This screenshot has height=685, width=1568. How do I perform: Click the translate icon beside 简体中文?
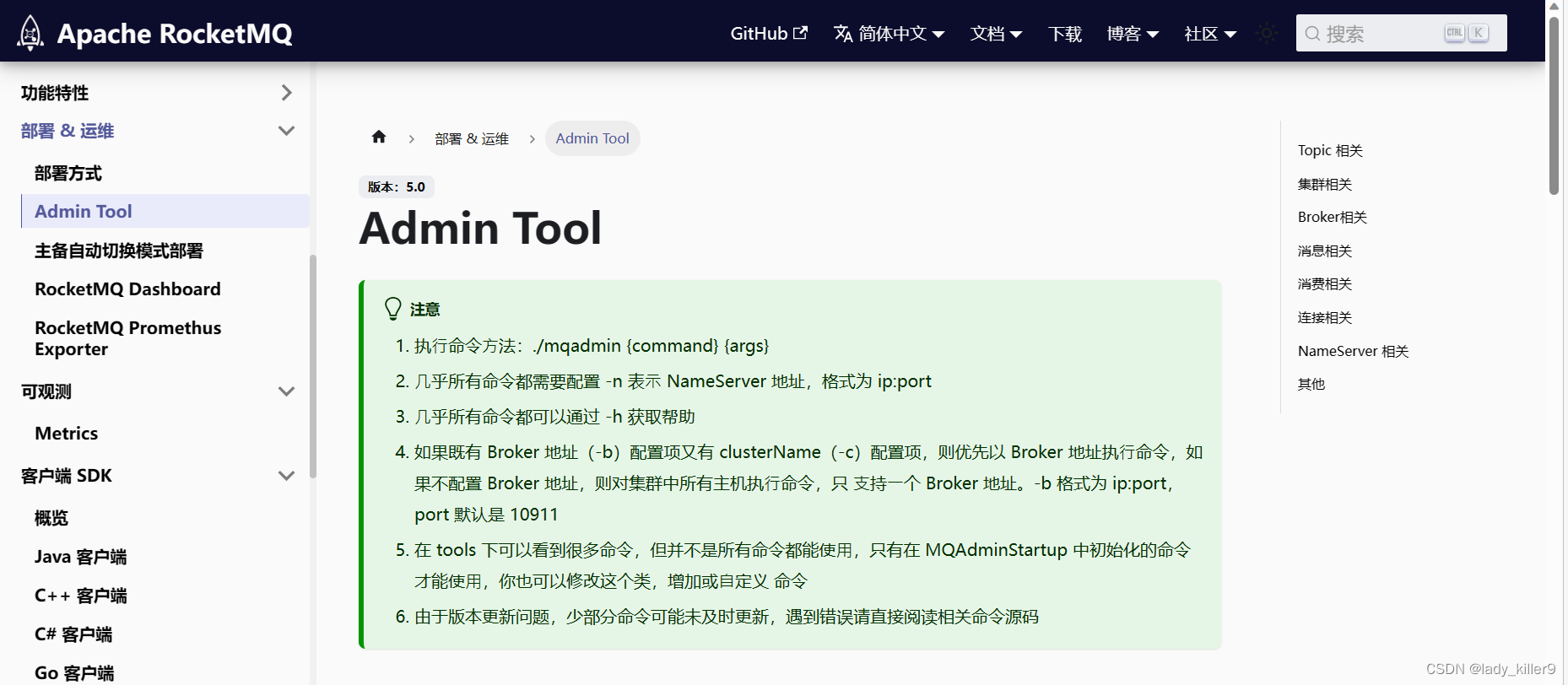[x=843, y=34]
